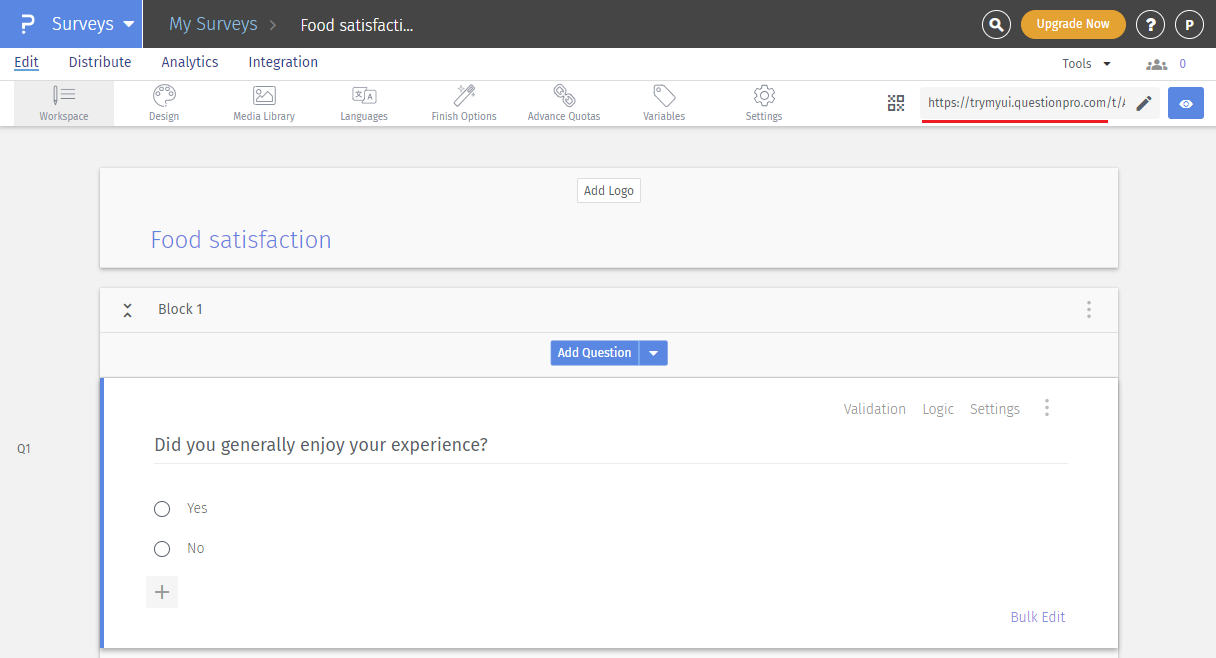This screenshot has height=658, width=1216.
Task: Collapse Block 1 section
Action: [127, 310]
